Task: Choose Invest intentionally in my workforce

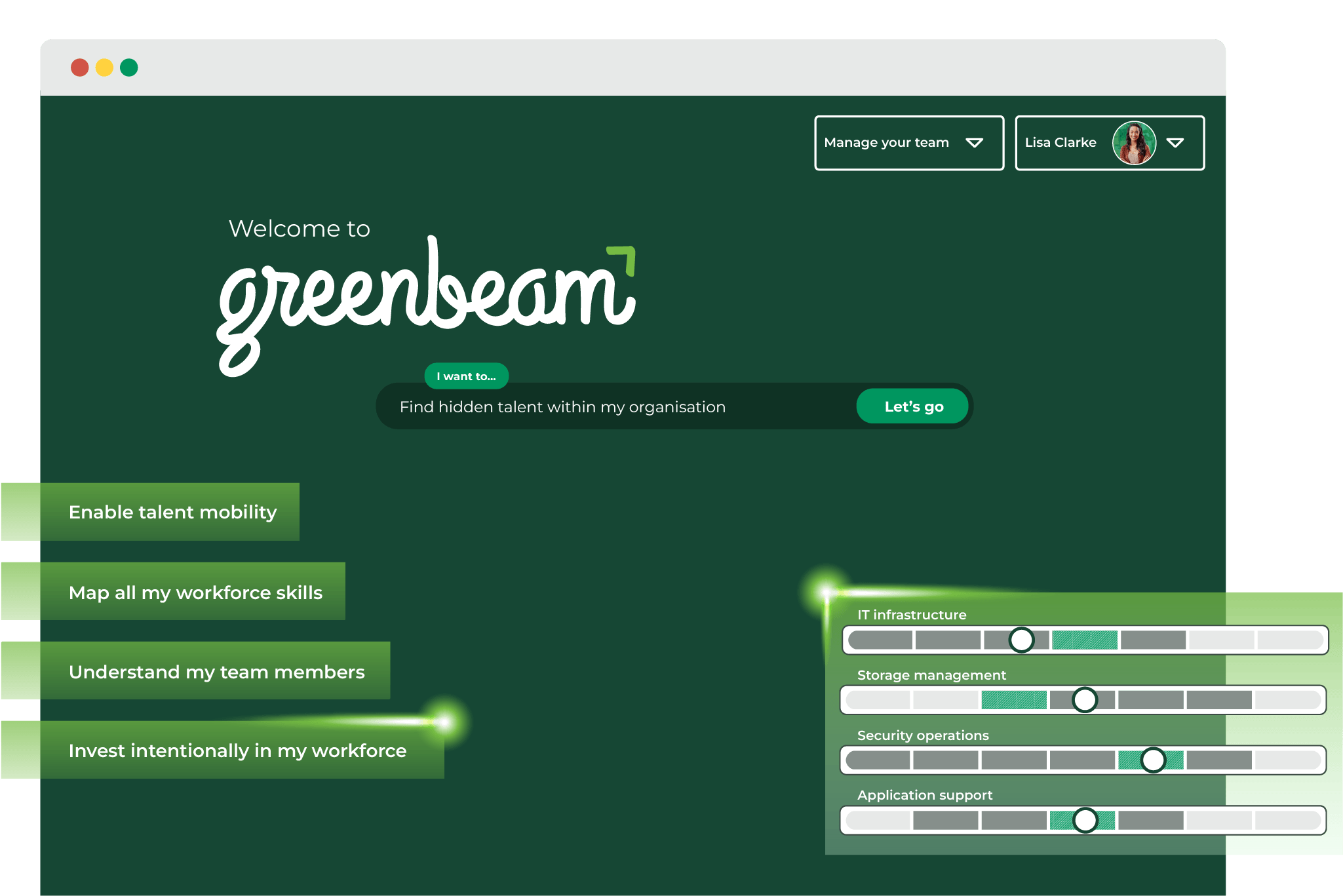Action: (x=237, y=750)
